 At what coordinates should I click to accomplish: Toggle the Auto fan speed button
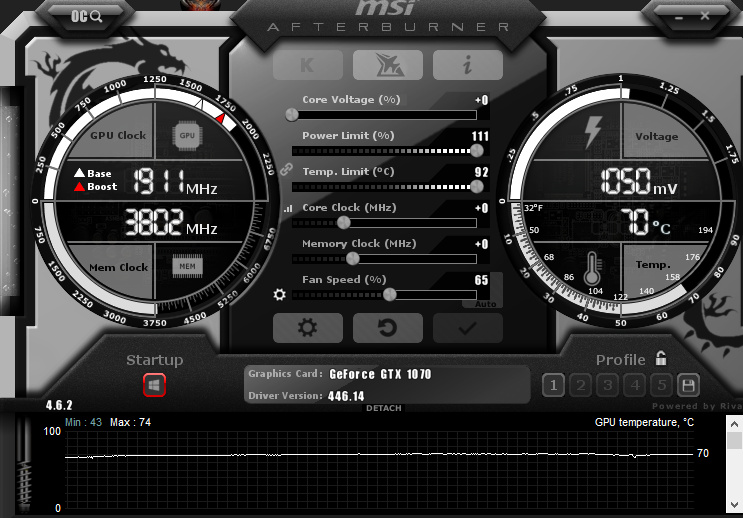(x=486, y=304)
